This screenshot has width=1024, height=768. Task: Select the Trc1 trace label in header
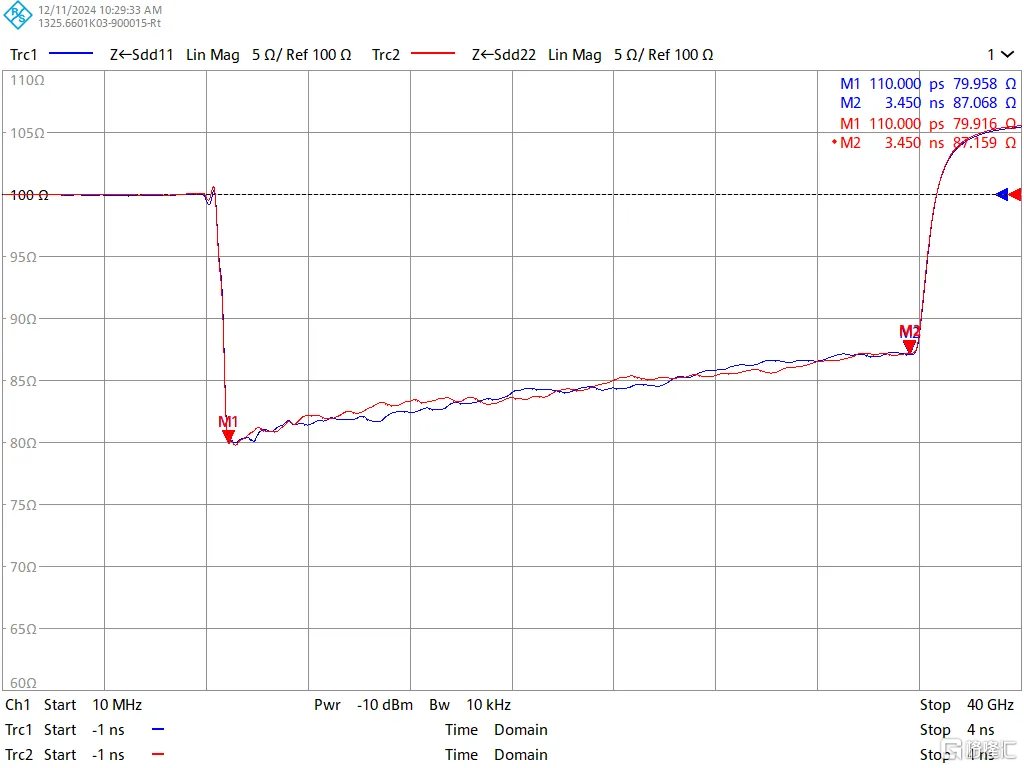(24, 55)
